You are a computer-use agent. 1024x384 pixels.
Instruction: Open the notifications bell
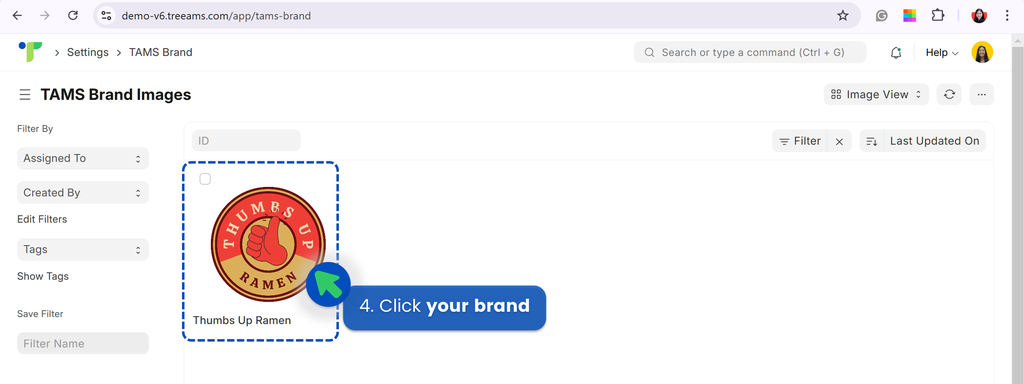coord(896,53)
